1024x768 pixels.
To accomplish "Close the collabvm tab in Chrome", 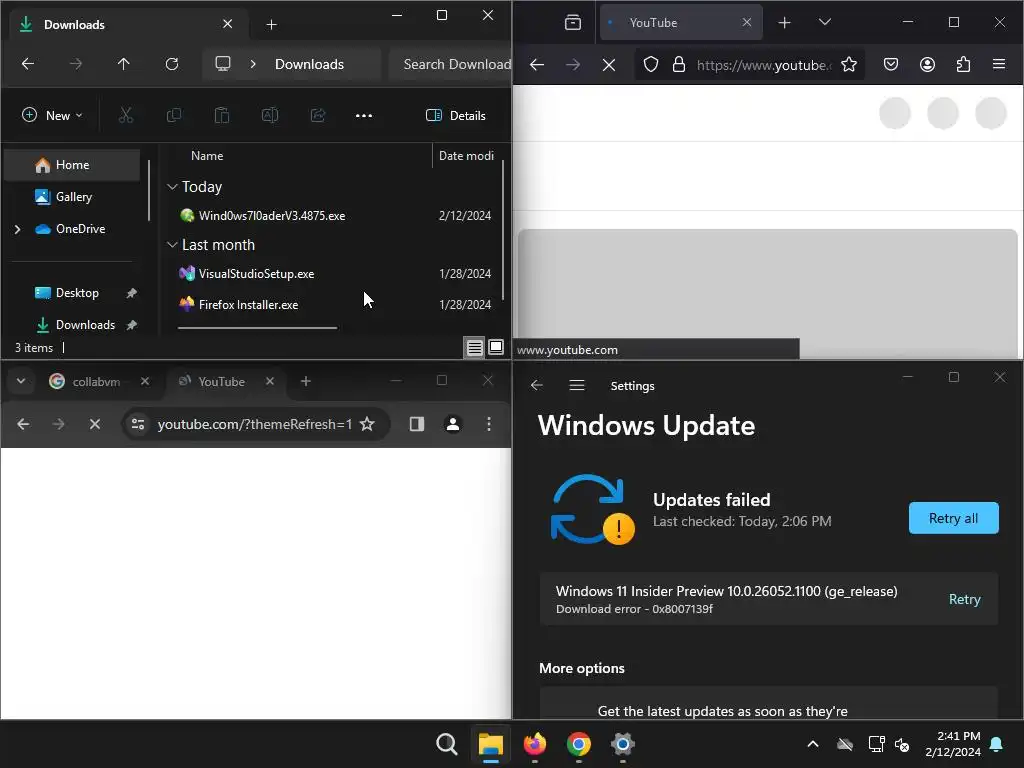I will point(145,381).
